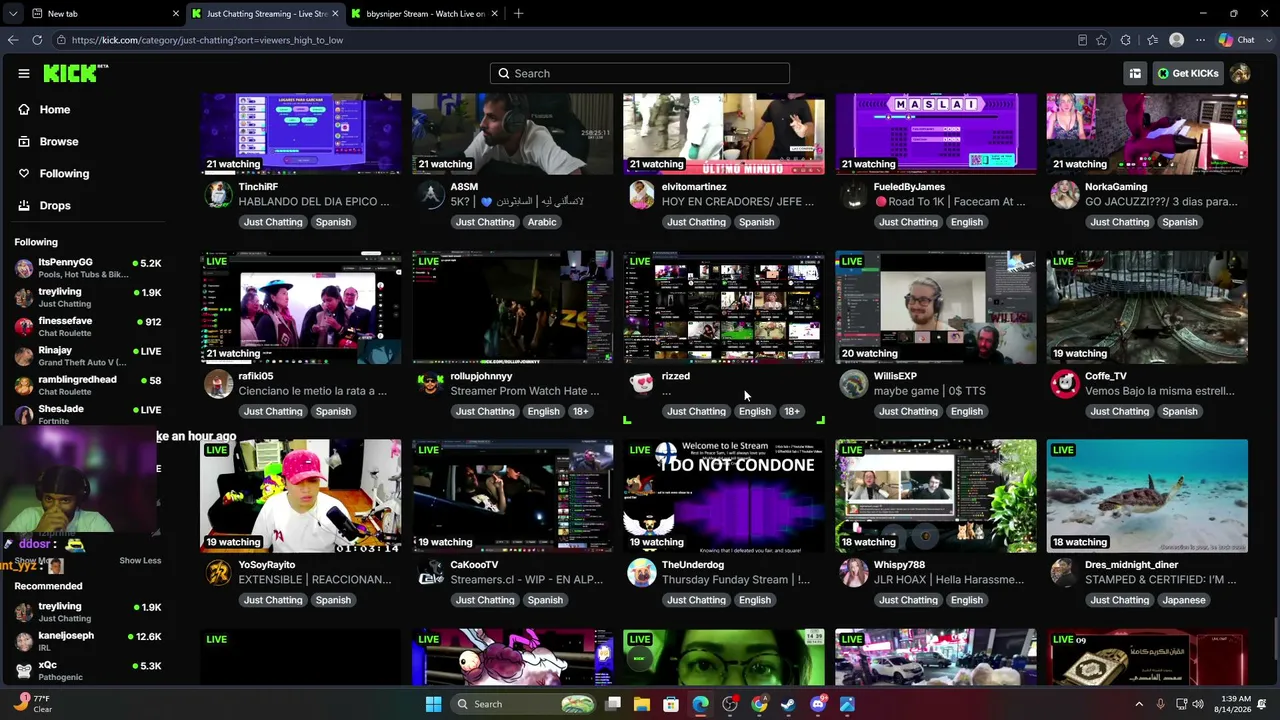Open ramblingredhead channel in Following list
This screenshot has height=720, width=1280.
pos(88,385)
